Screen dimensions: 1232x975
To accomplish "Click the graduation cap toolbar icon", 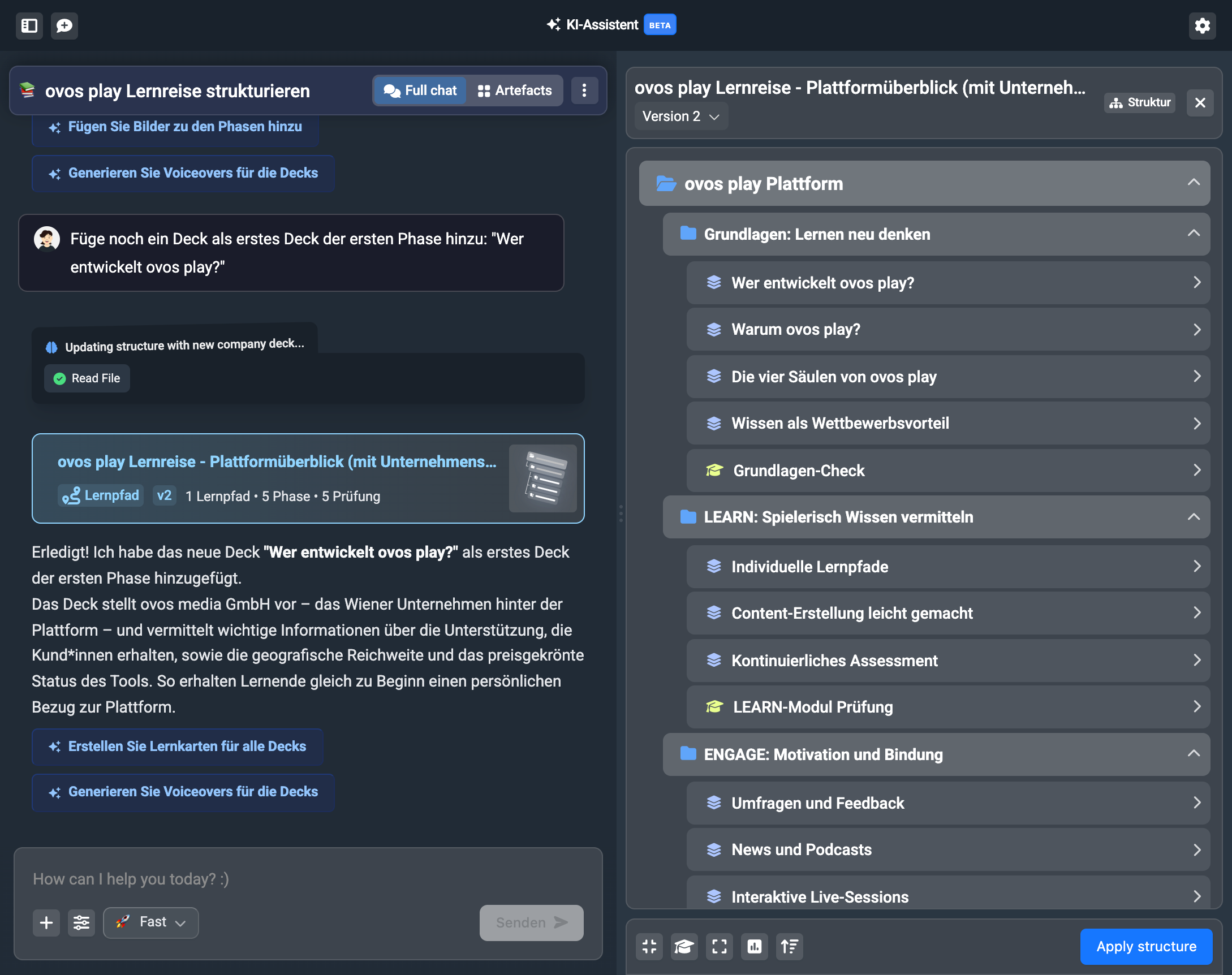I will pos(684,947).
